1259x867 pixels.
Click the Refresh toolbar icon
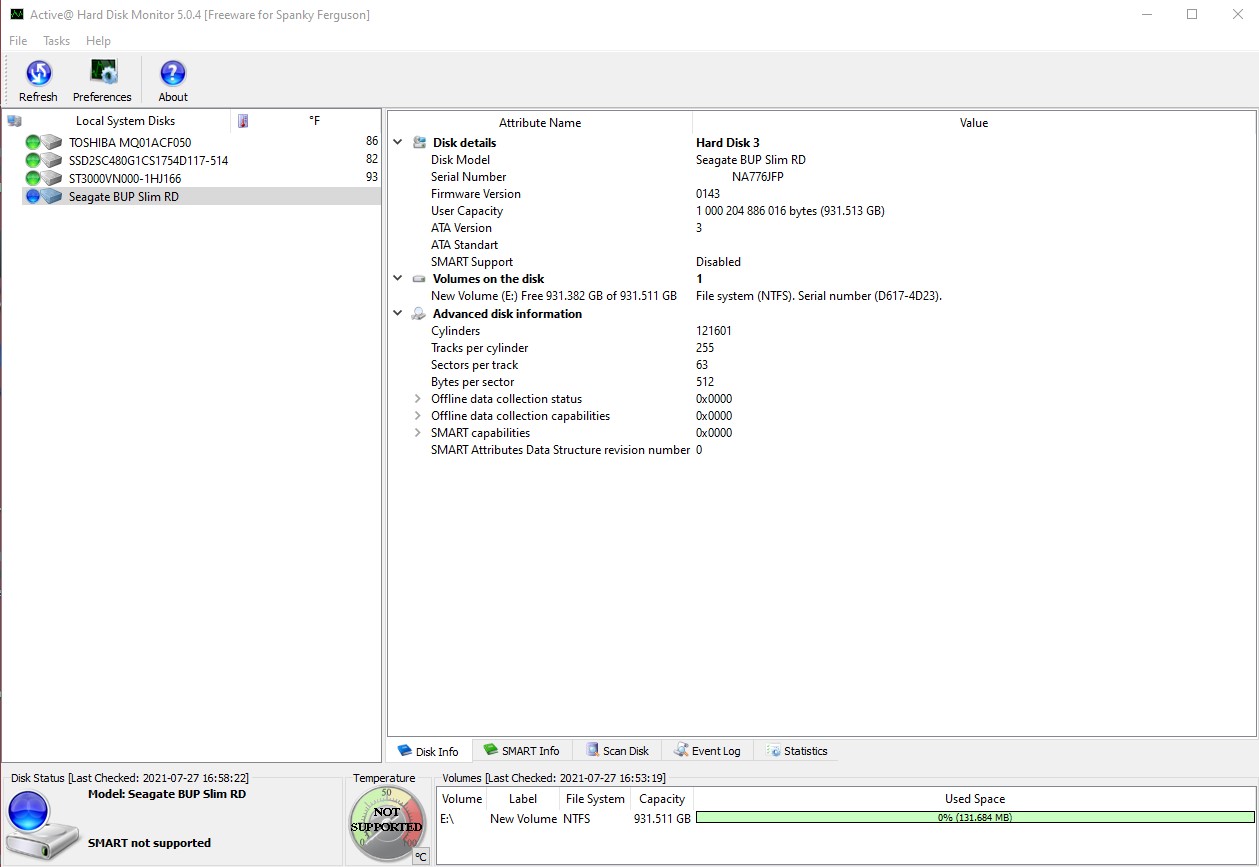(38, 74)
